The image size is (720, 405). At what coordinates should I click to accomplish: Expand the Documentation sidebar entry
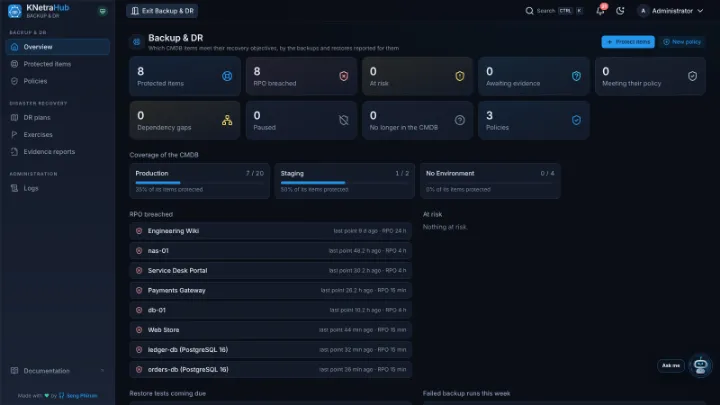58,371
